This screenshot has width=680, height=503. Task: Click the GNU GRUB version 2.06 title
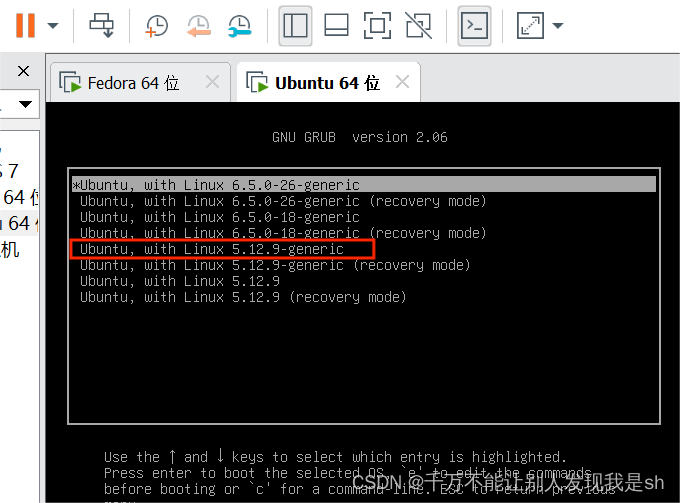point(360,137)
